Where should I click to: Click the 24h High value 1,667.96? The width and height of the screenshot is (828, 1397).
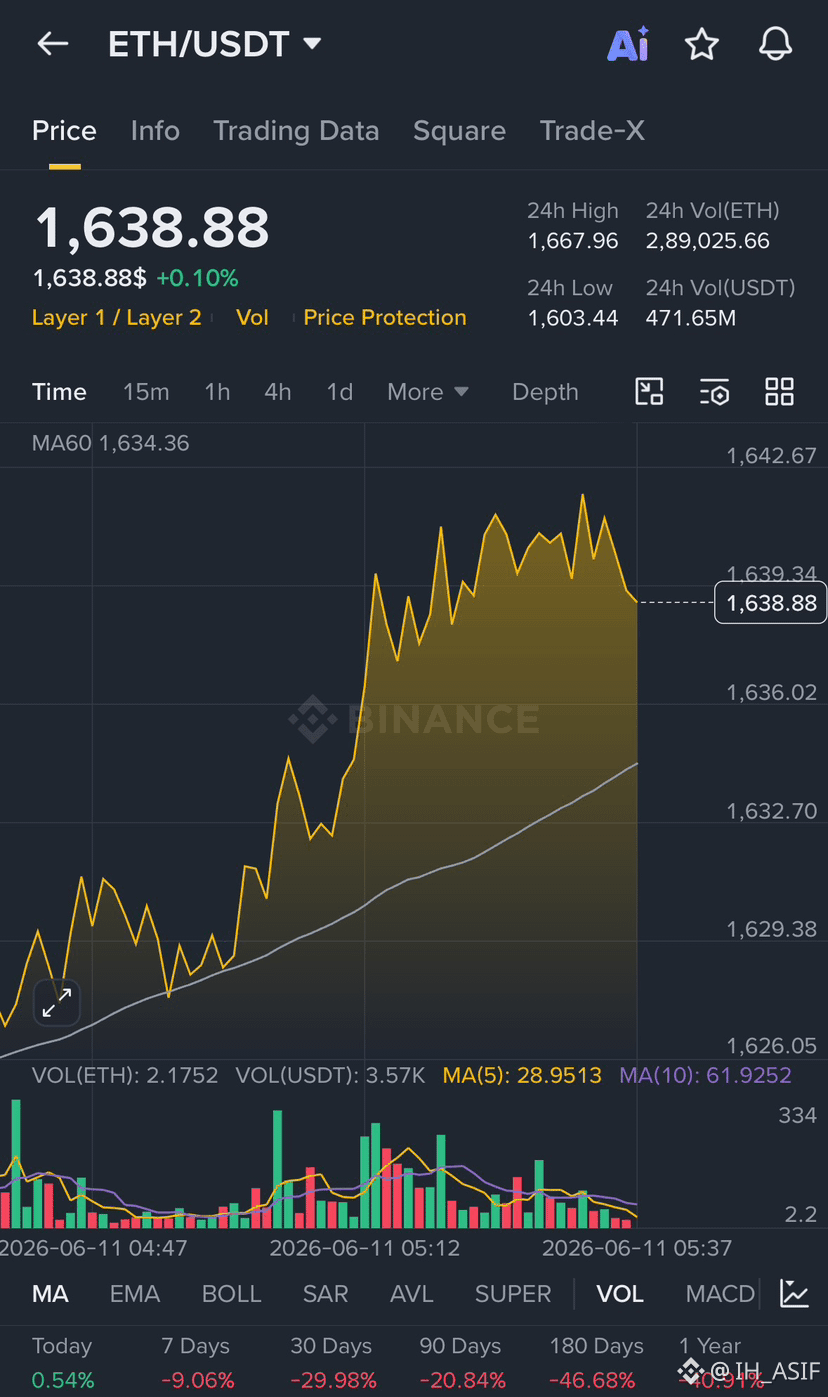tap(573, 241)
